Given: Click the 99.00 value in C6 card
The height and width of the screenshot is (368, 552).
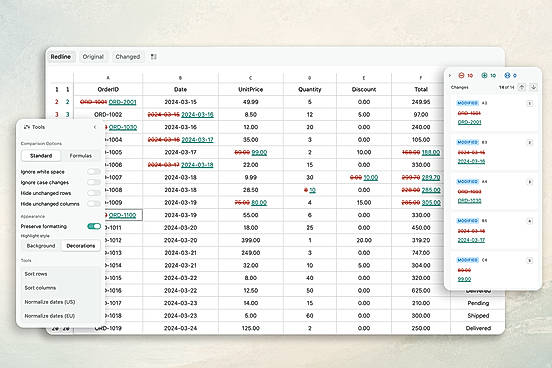Looking at the screenshot, I should (464, 279).
